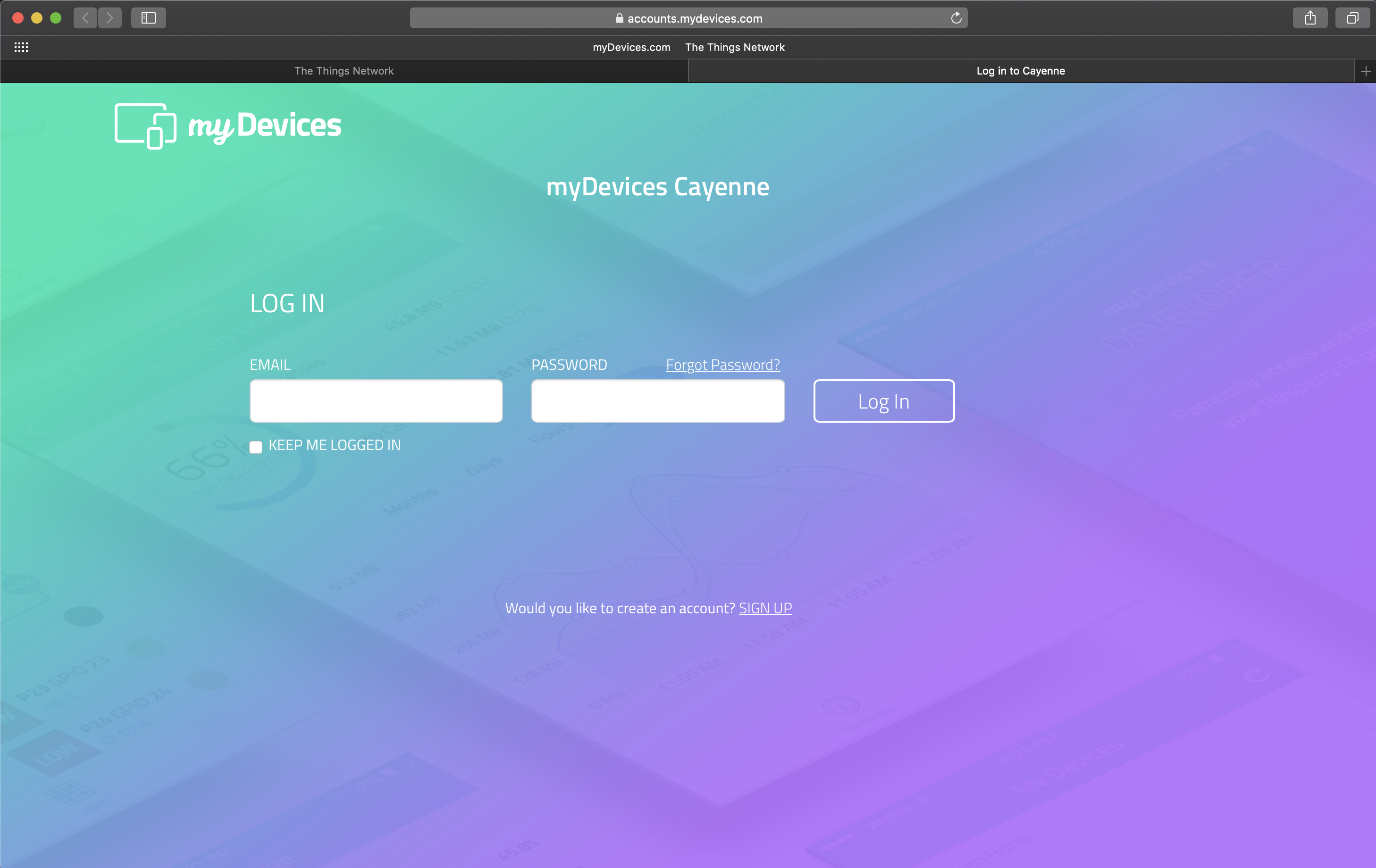Minimize the Safari window with the yellow button
1376x868 pixels.
coord(37,18)
